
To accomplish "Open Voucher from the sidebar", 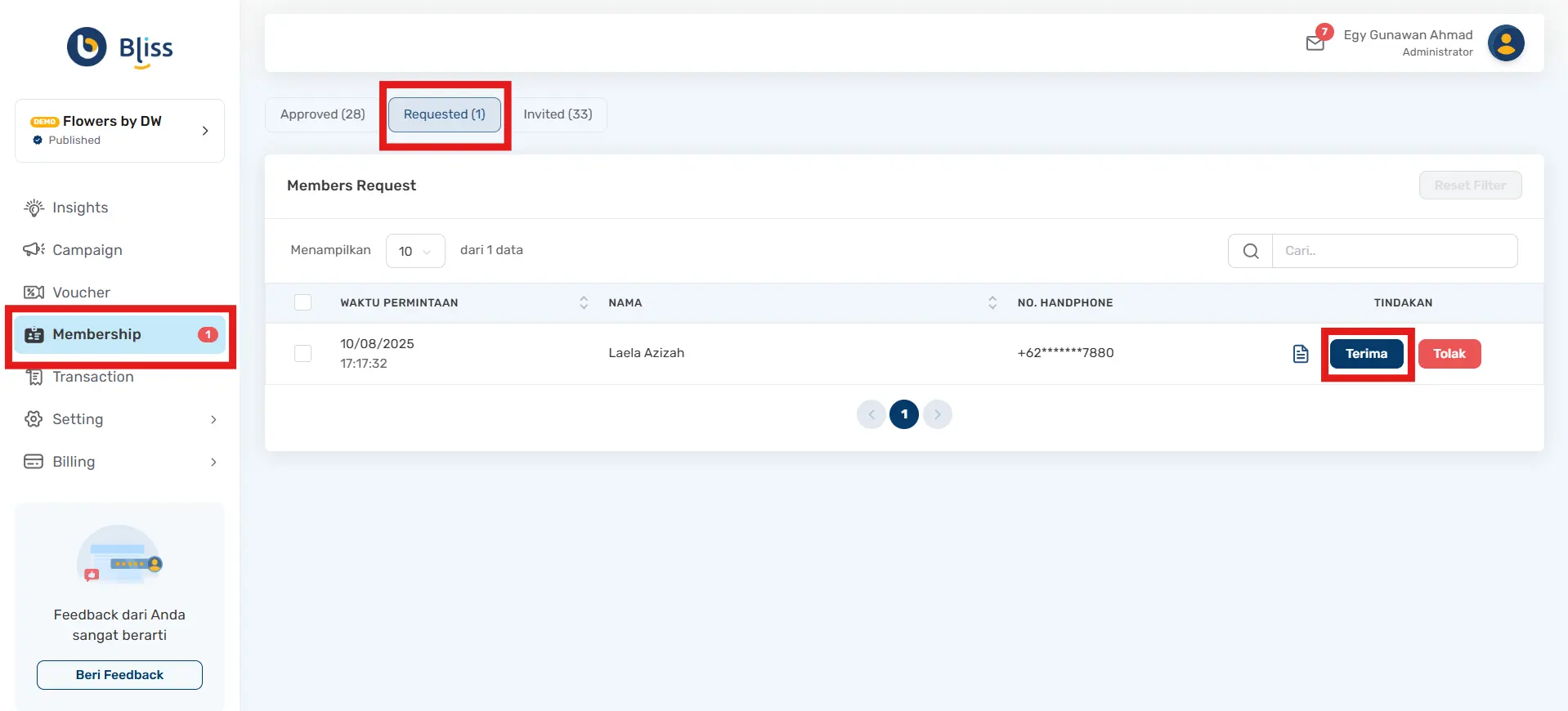I will pos(81,293).
